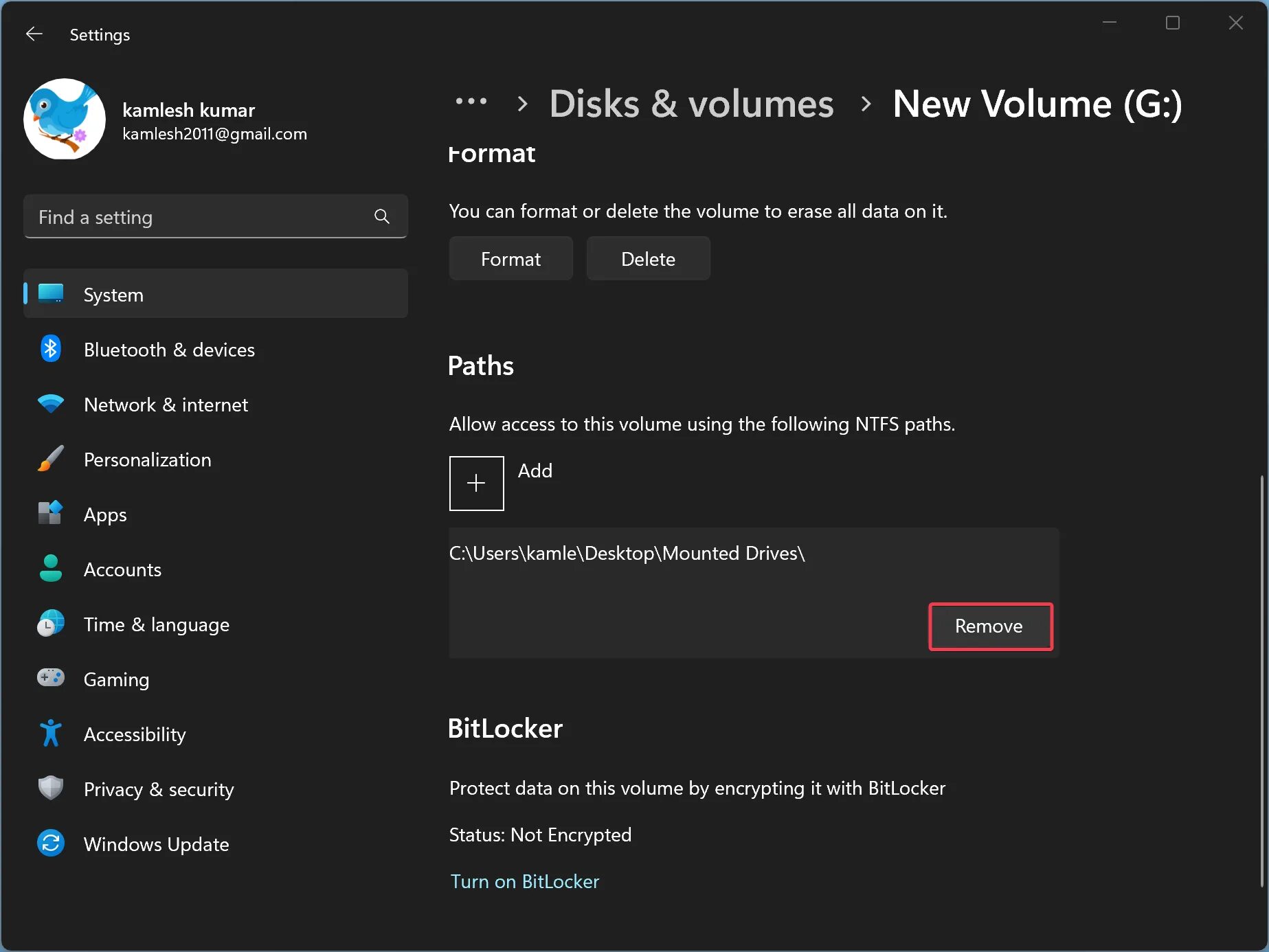Click the Gaming controller icon

click(51, 679)
